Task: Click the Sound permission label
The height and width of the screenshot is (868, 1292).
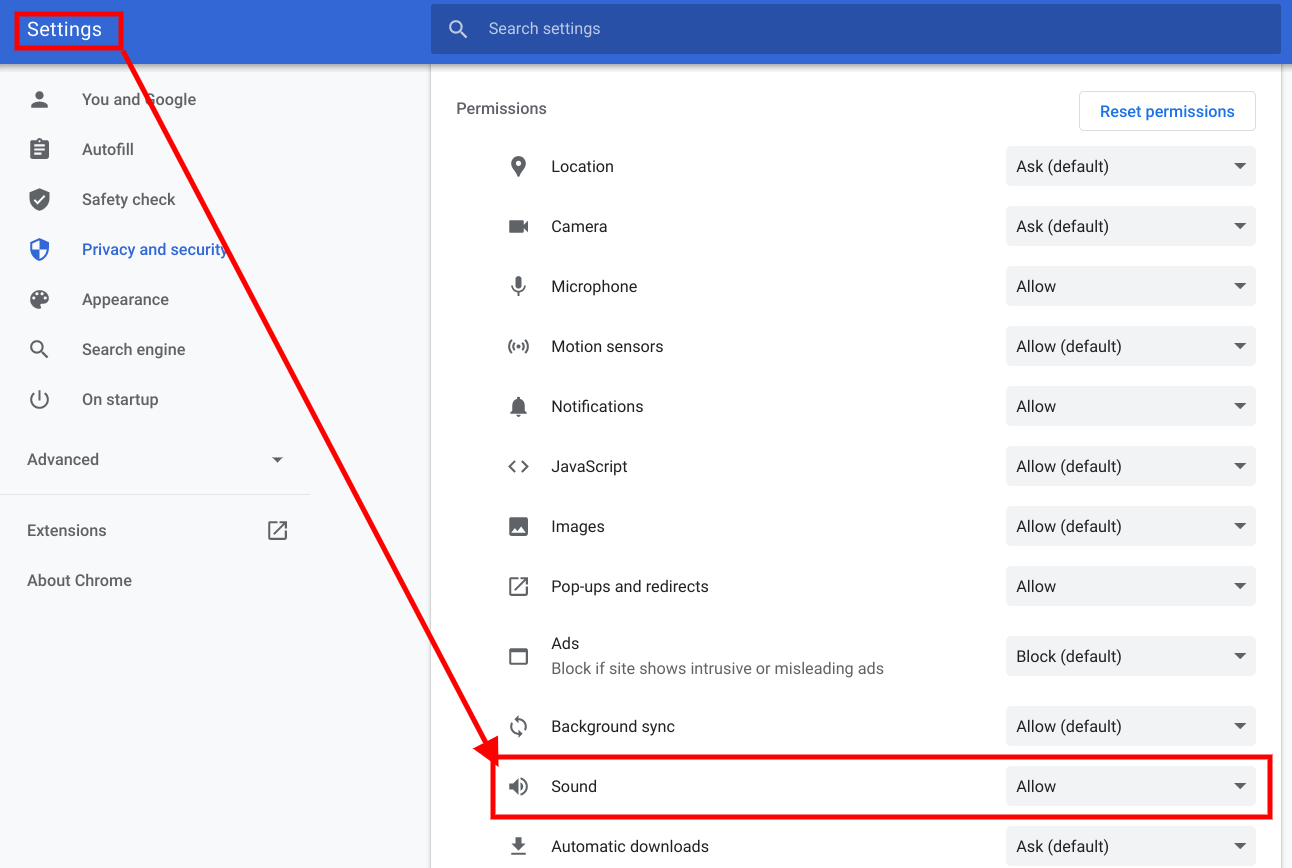Action: coord(574,786)
